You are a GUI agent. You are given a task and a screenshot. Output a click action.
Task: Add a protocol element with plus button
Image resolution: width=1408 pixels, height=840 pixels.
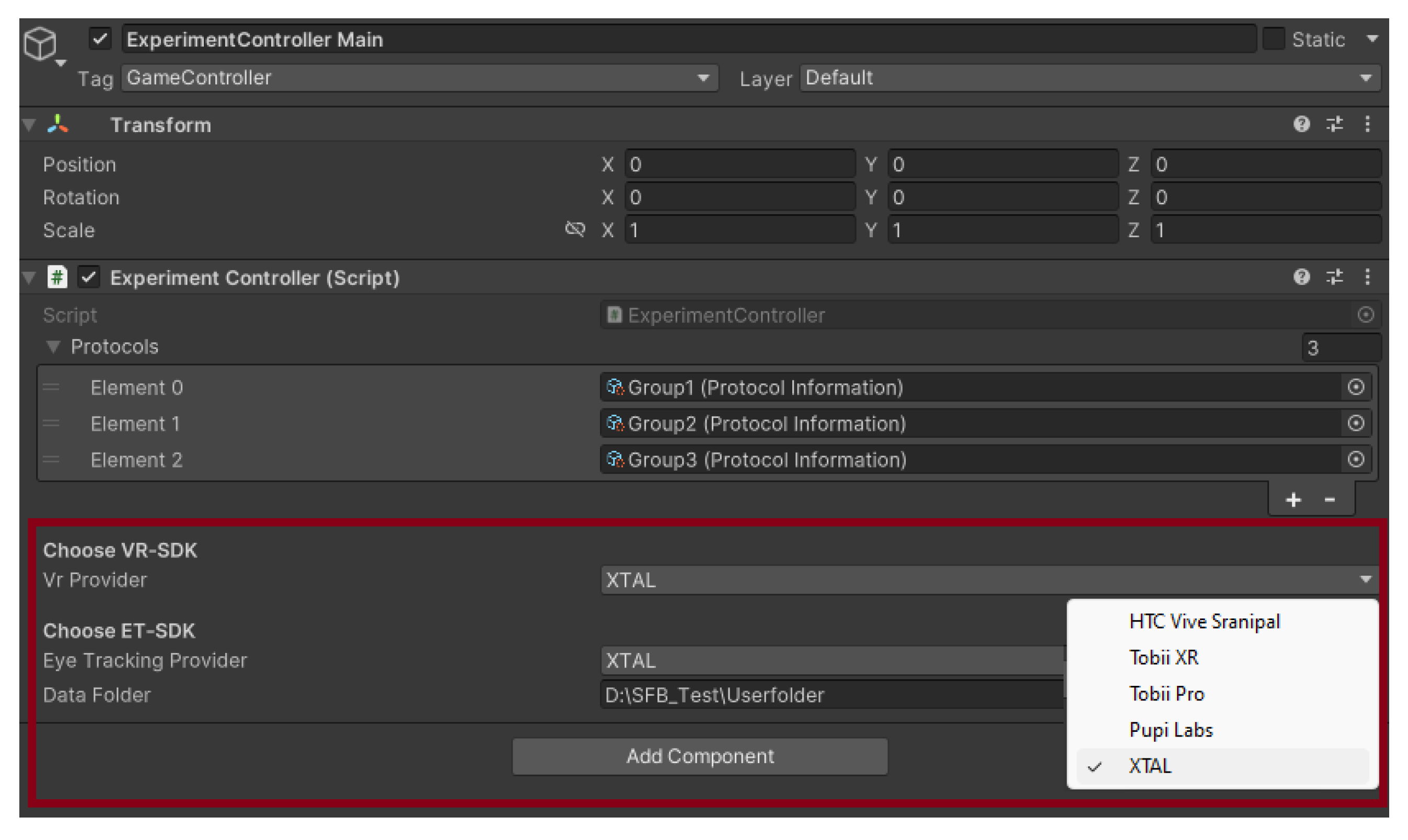1293,500
